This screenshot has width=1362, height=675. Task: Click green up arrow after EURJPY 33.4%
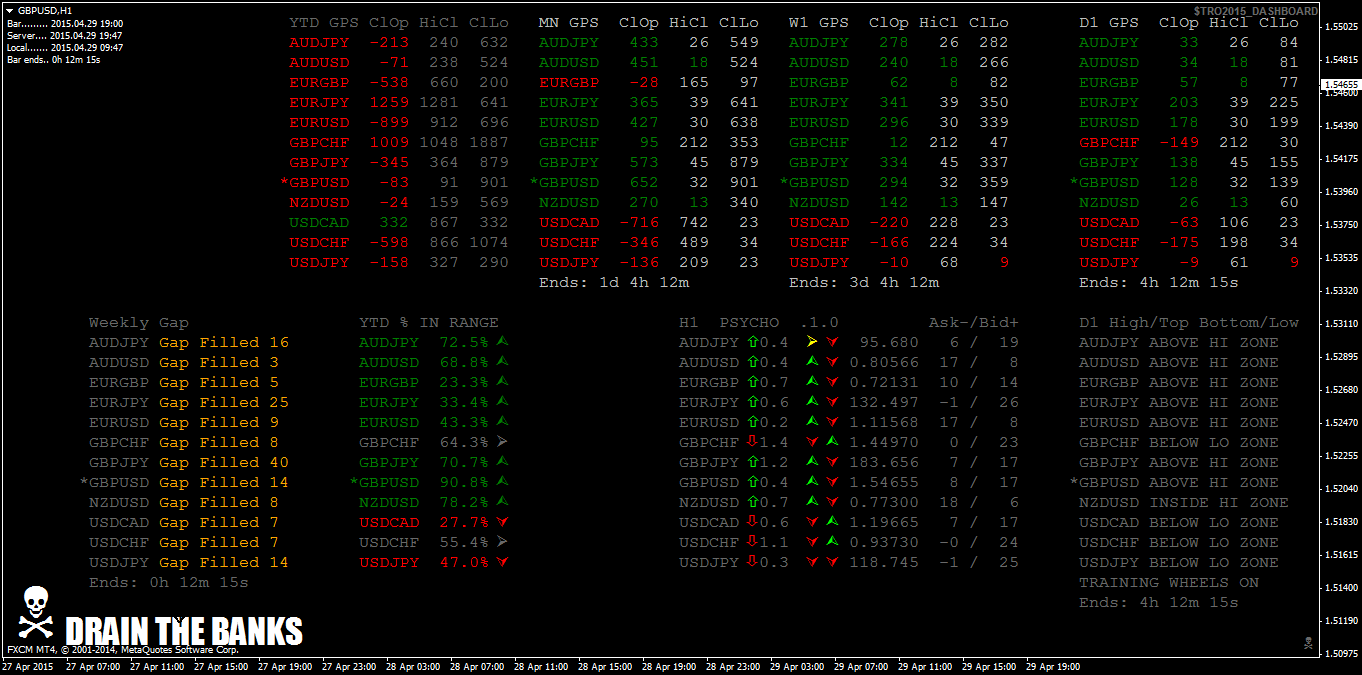pyautogui.click(x=502, y=402)
